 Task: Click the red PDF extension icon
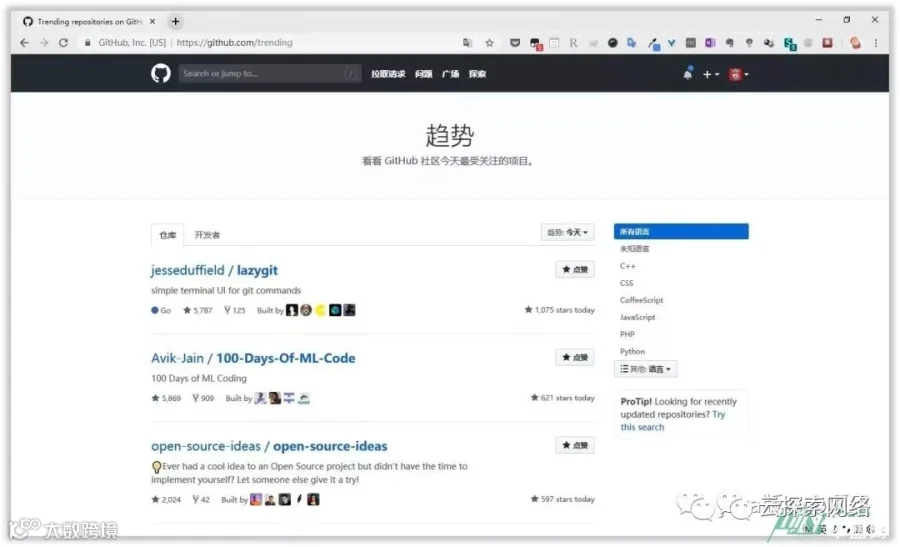click(827, 42)
